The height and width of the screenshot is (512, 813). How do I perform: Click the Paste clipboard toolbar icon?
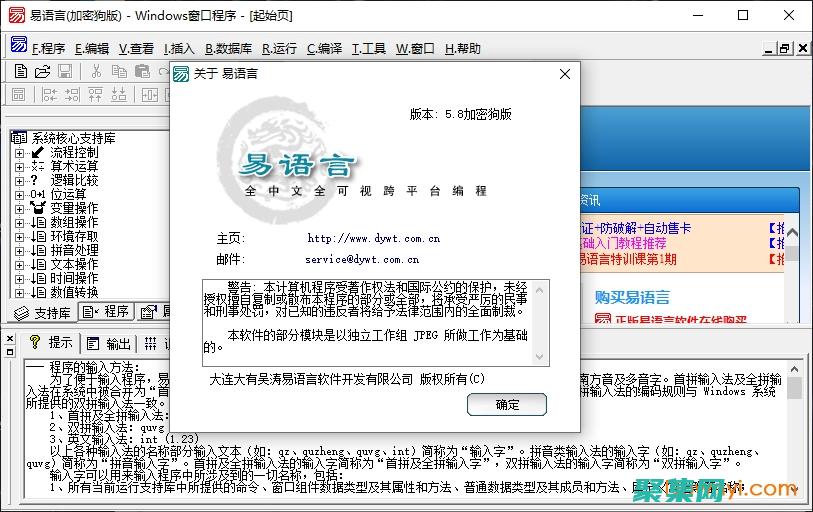142,71
